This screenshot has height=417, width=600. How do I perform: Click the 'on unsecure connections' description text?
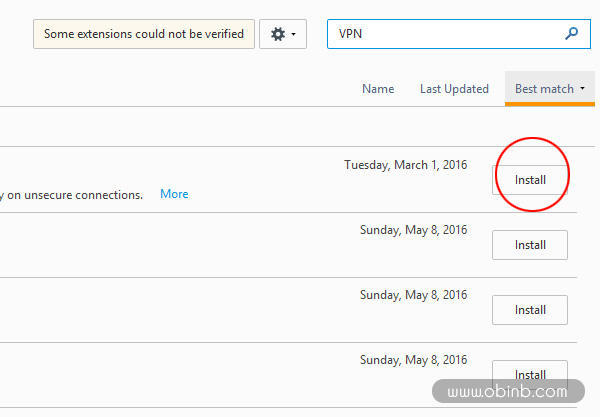[x=75, y=195]
